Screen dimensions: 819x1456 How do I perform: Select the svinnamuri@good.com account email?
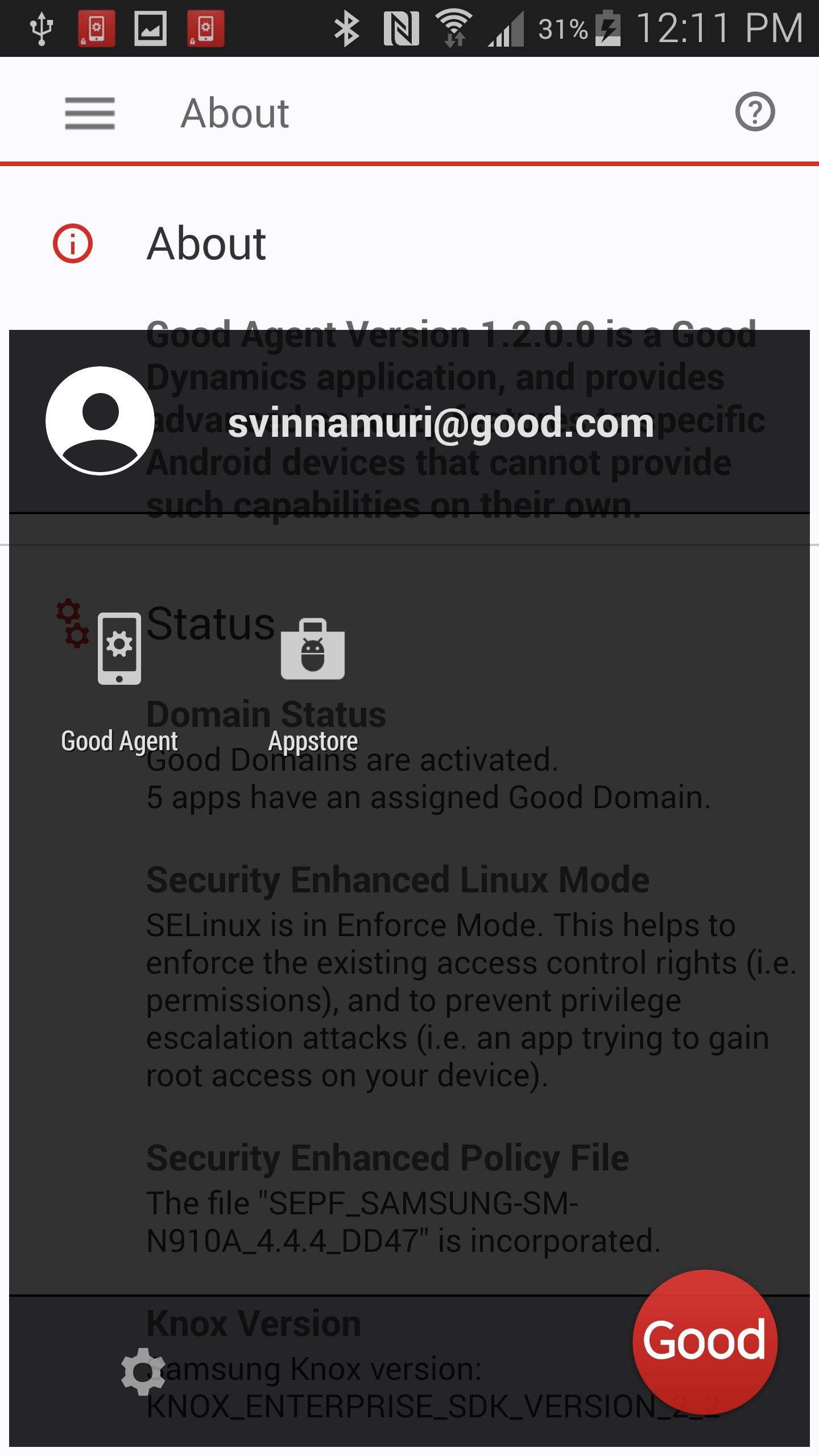click(441, 423)
